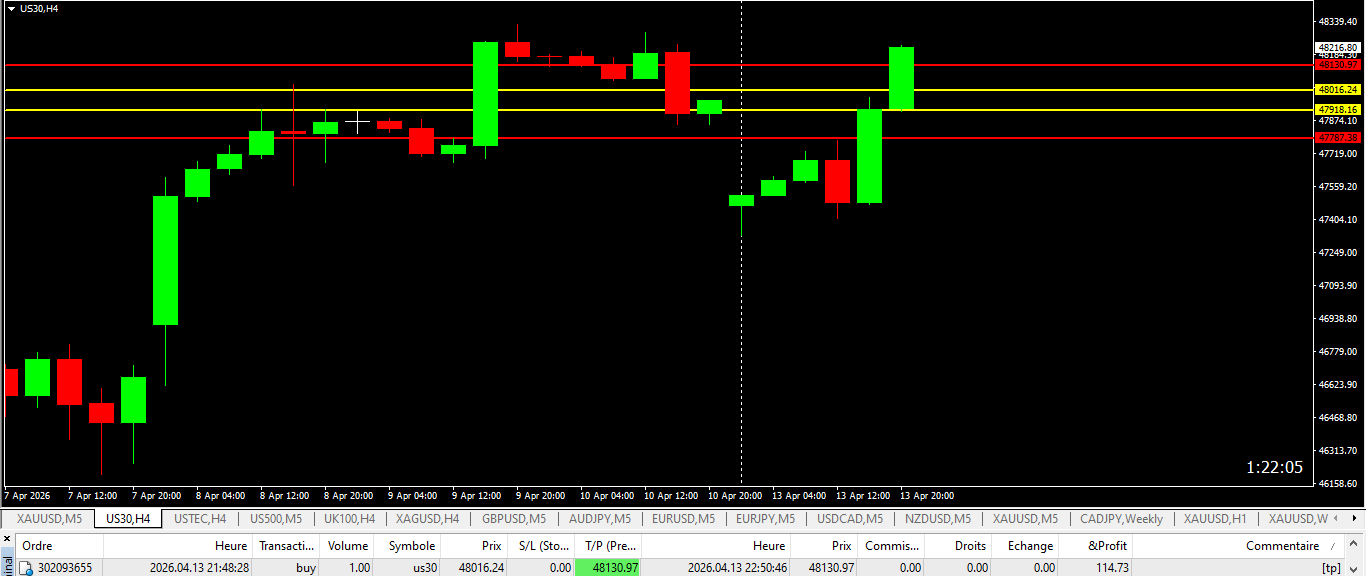Switch to the EURJPY,M5 chart tab

765,519
